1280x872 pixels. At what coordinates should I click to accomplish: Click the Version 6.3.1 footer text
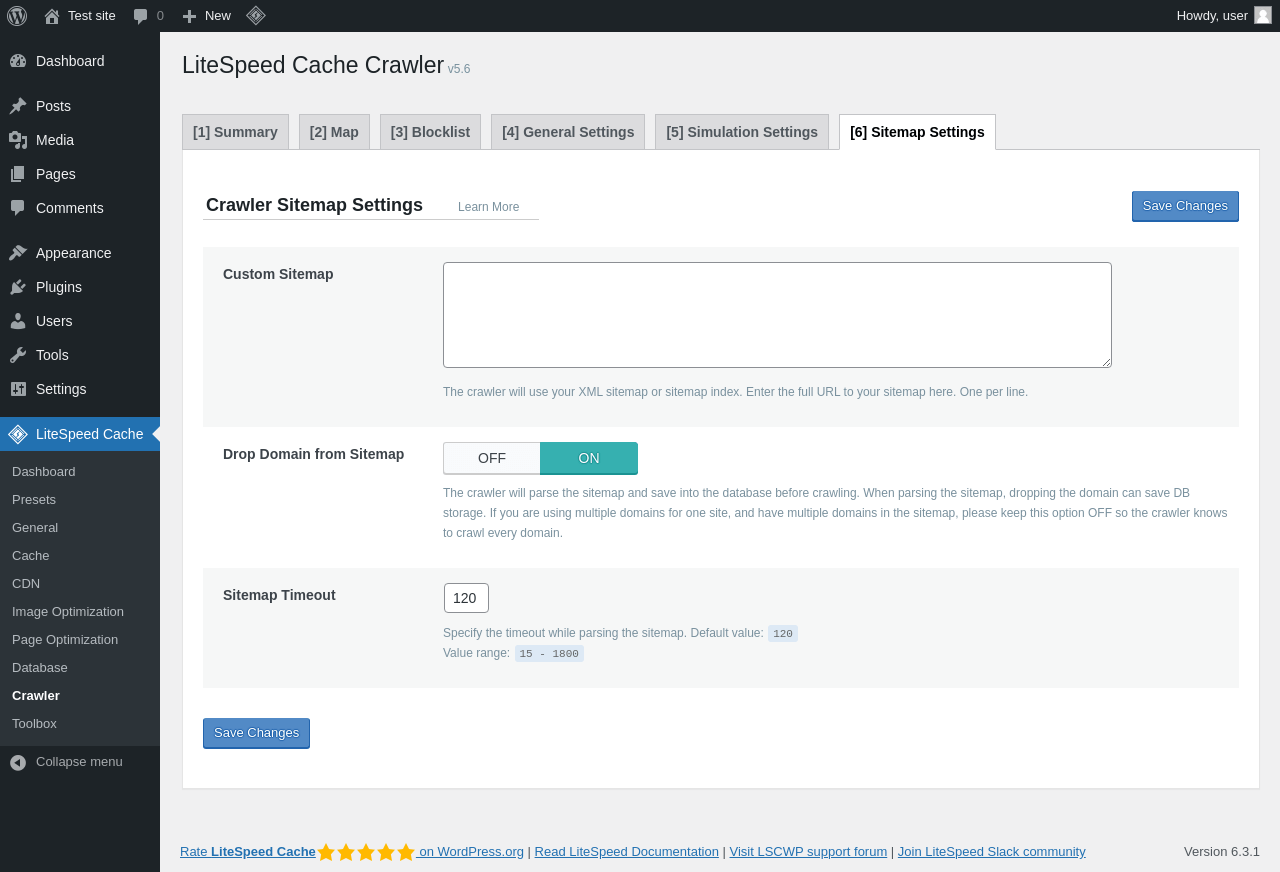1222,852
